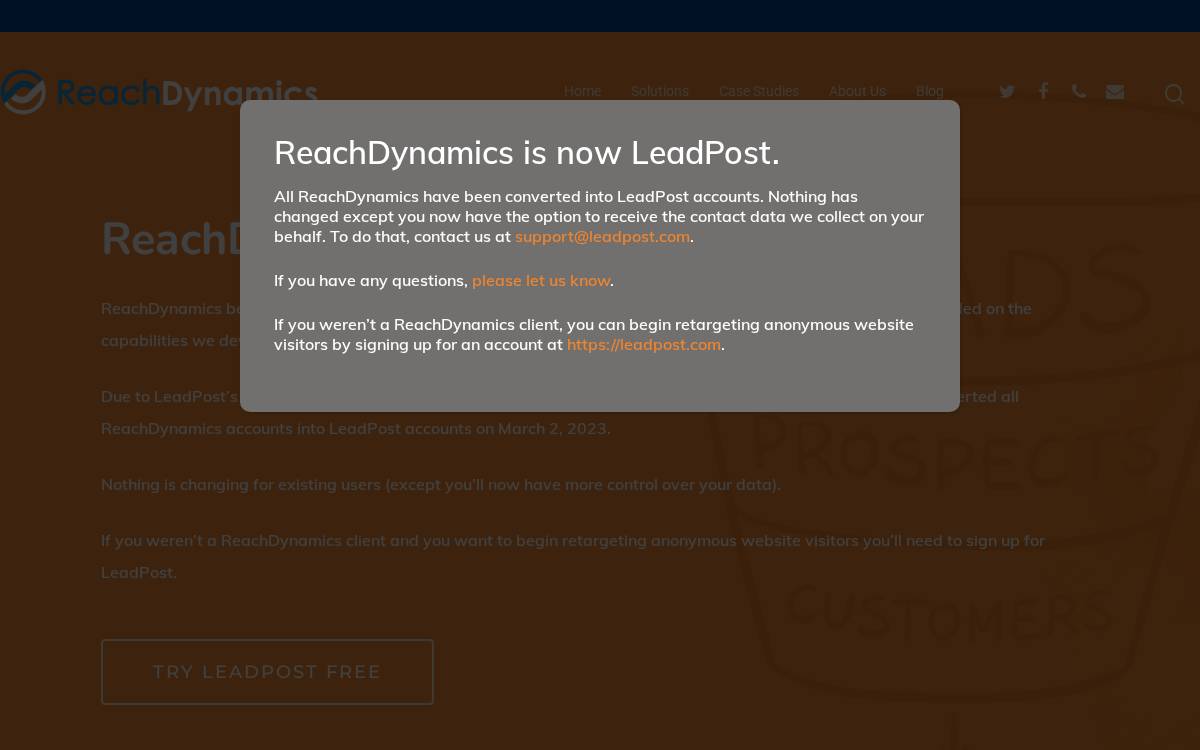Click the text 'Nothing is changing for existing users'
This screenshot has height=750, width=1200.
(241, 484)
